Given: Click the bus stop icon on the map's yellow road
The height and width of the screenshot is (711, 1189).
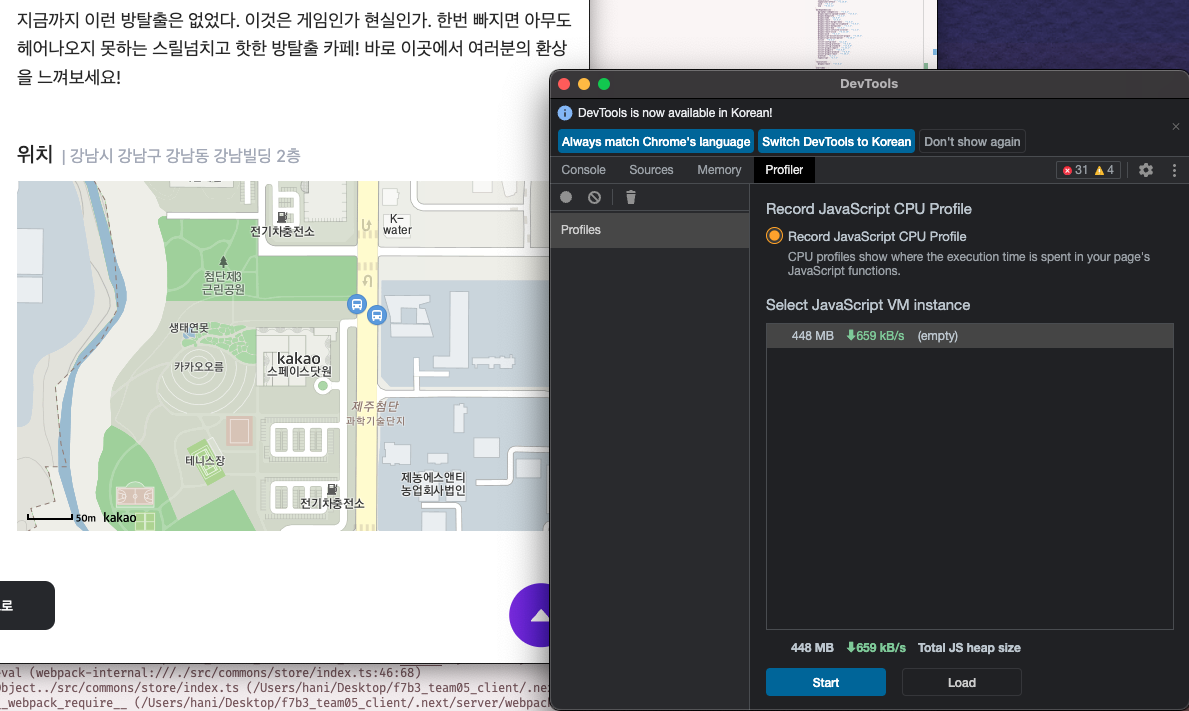Looking at the screenshot, I should pos(377,315).
